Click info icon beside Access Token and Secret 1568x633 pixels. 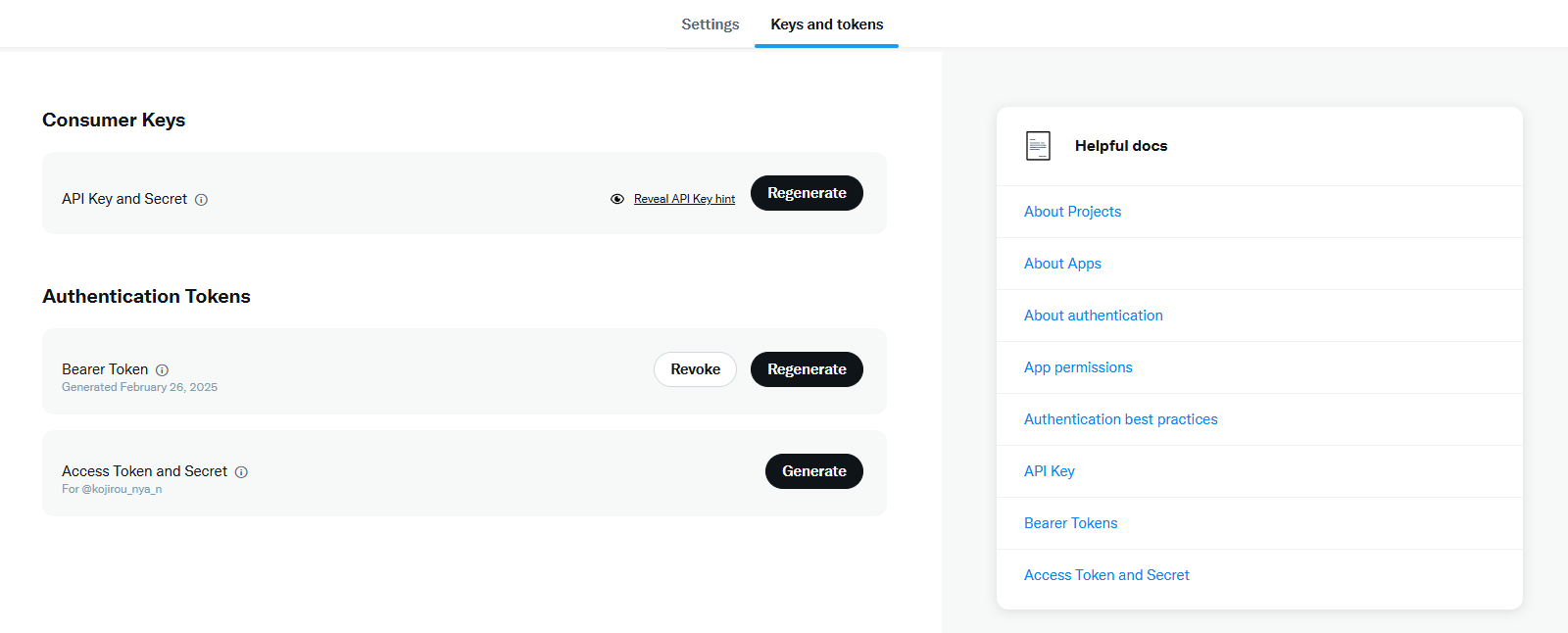(x=241, y=472)
